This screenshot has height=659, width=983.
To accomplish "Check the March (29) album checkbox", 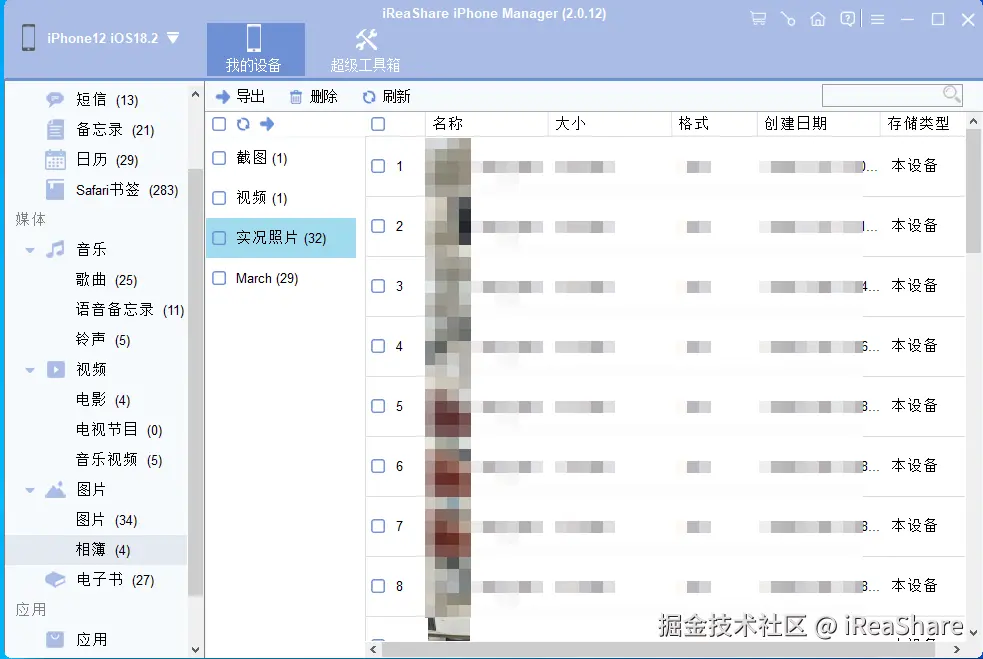I will point(218,278).
